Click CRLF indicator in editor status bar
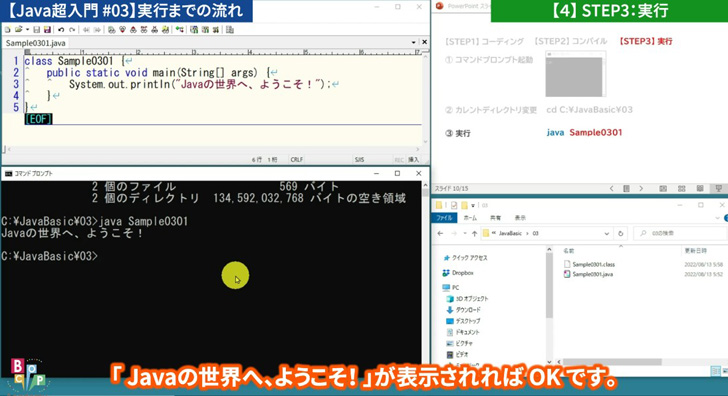Viewport: 728px width, 396px height. click(296, 159)
